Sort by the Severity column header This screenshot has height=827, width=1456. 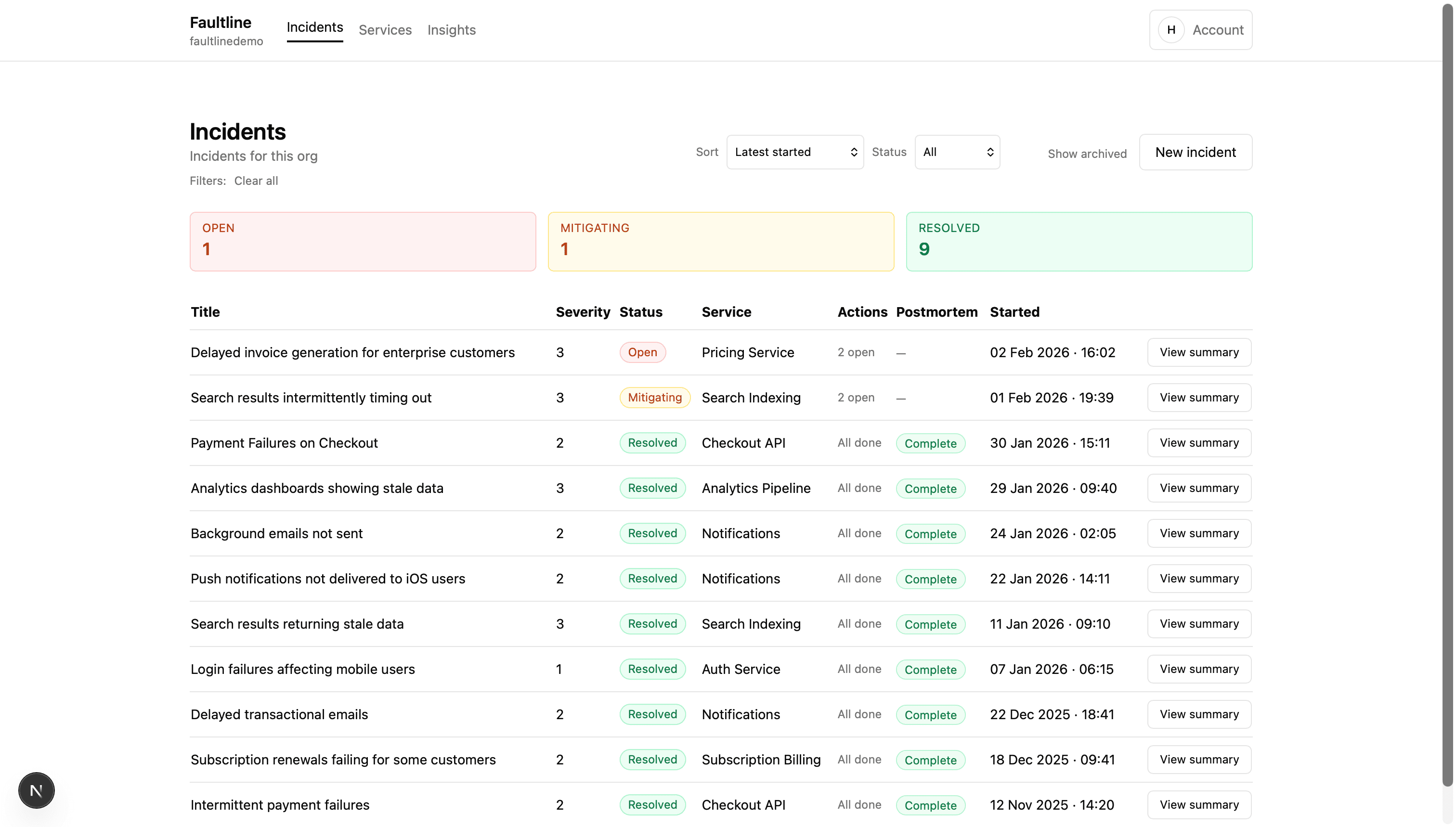[x=582, y=312]
